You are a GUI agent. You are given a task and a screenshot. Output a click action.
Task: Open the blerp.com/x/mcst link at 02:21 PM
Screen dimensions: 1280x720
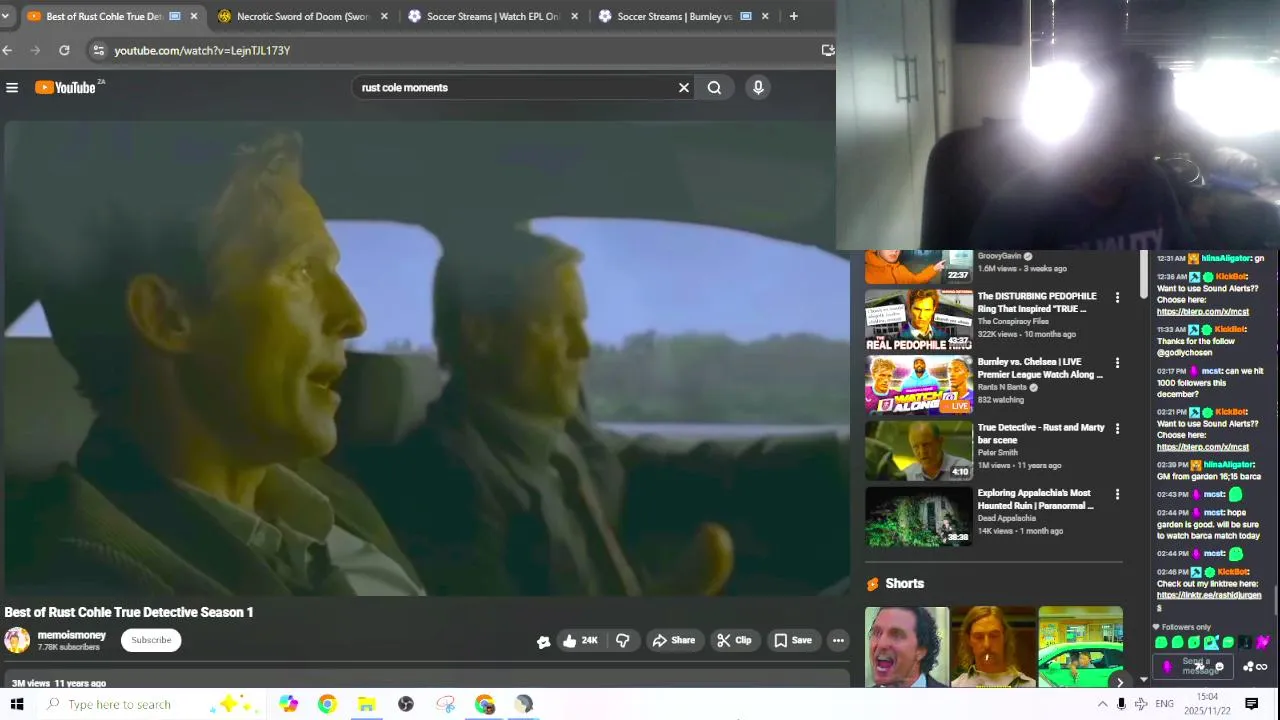1203,447
